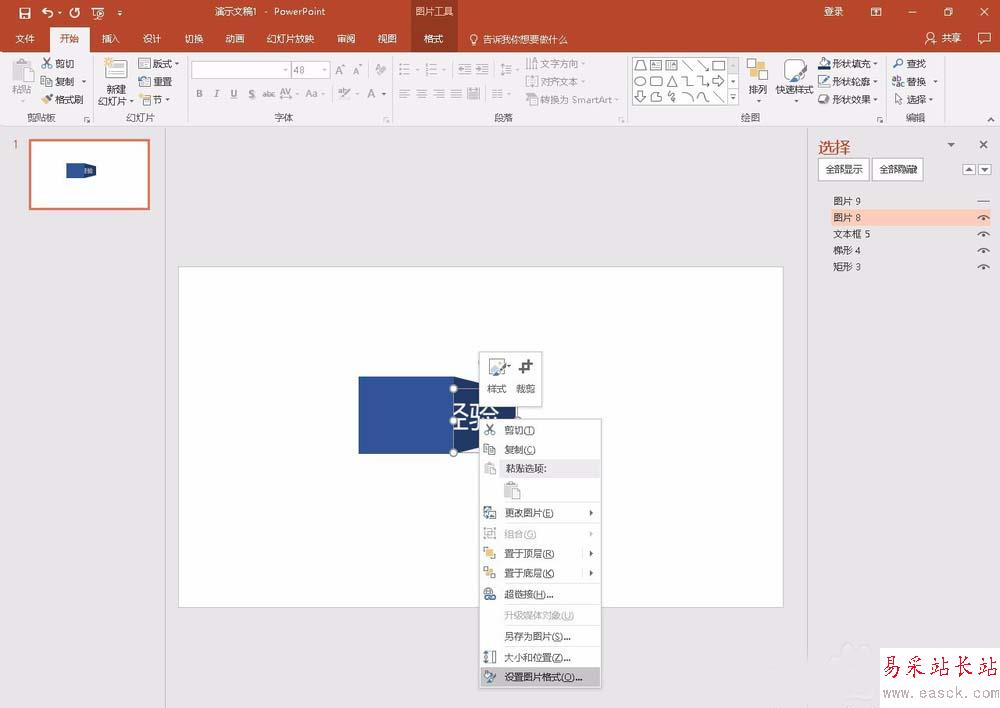Image resolution: width=1000 pixels, height=708 pixels.
Task: Clear all formatting
Action: pyautogui.click(x=381, y=70)
